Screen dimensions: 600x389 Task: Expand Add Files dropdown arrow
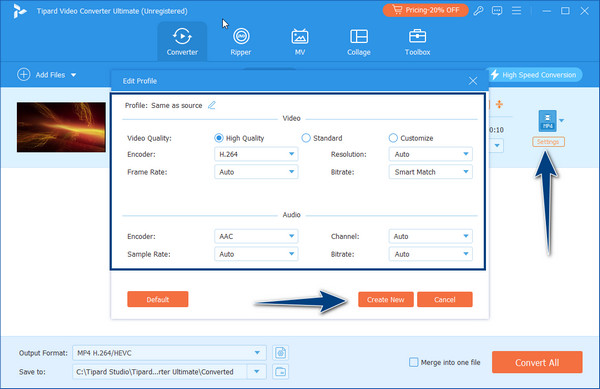pyautogui.click(x=73, y=75)
